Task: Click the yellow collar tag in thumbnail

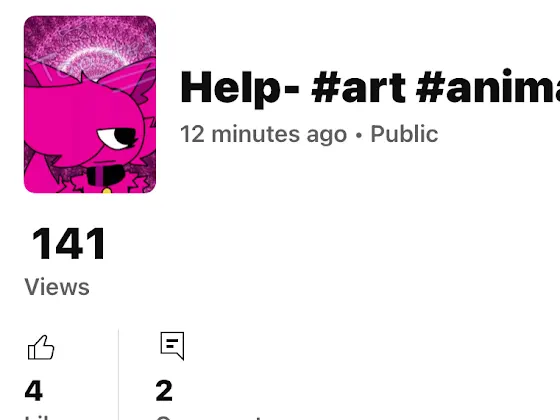Action: coord(106,191)
